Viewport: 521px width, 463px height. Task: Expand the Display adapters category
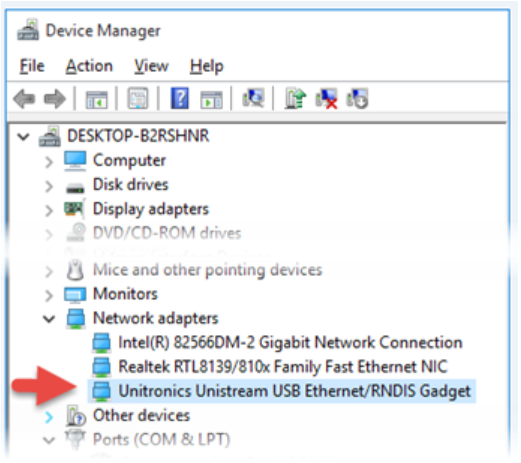[49, 210]
